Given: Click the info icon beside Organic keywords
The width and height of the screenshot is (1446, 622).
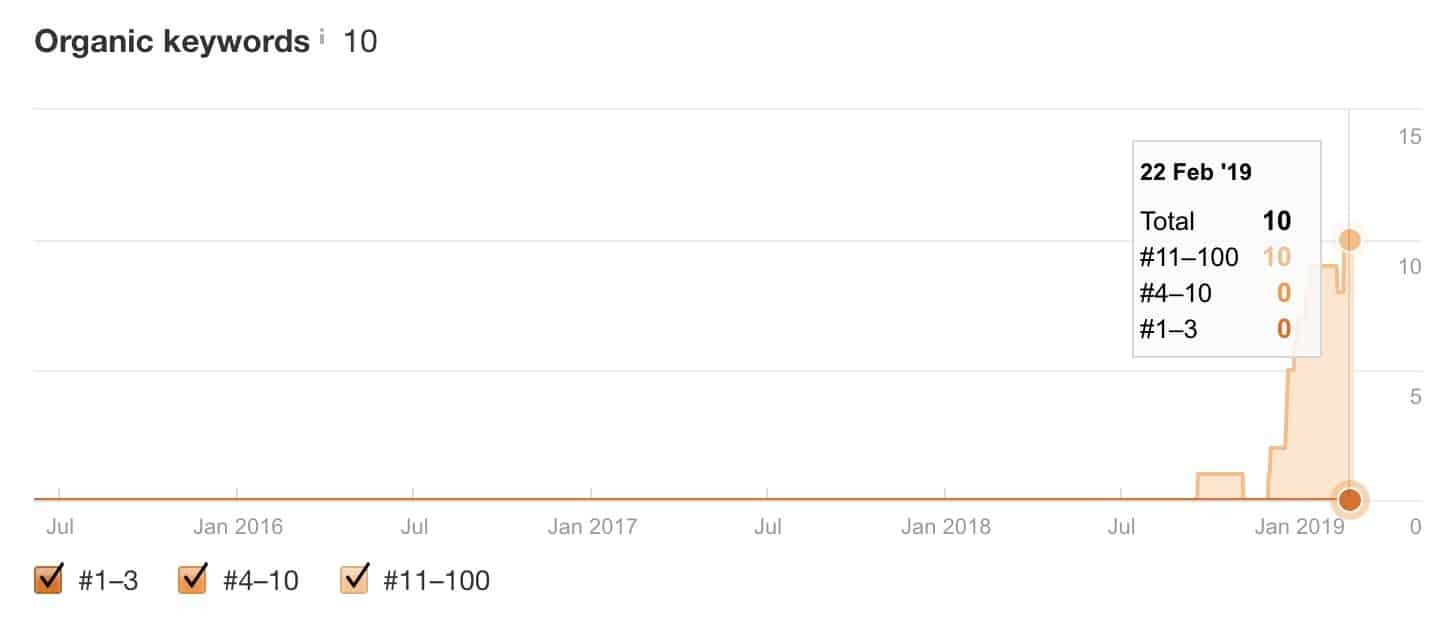Looking at the screenshot, I should pyautogui.click(x=322, y=39).
